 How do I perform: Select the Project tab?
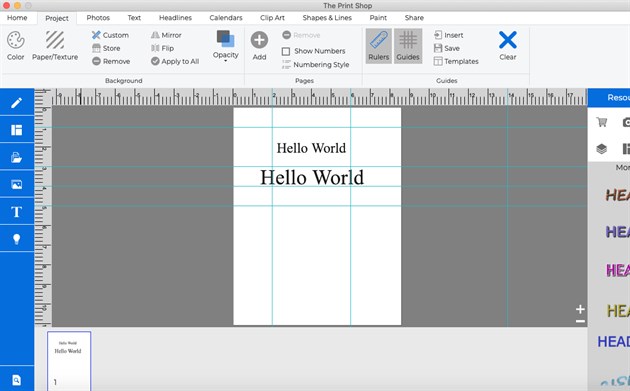pyautogui.click(x=57, y=18)
